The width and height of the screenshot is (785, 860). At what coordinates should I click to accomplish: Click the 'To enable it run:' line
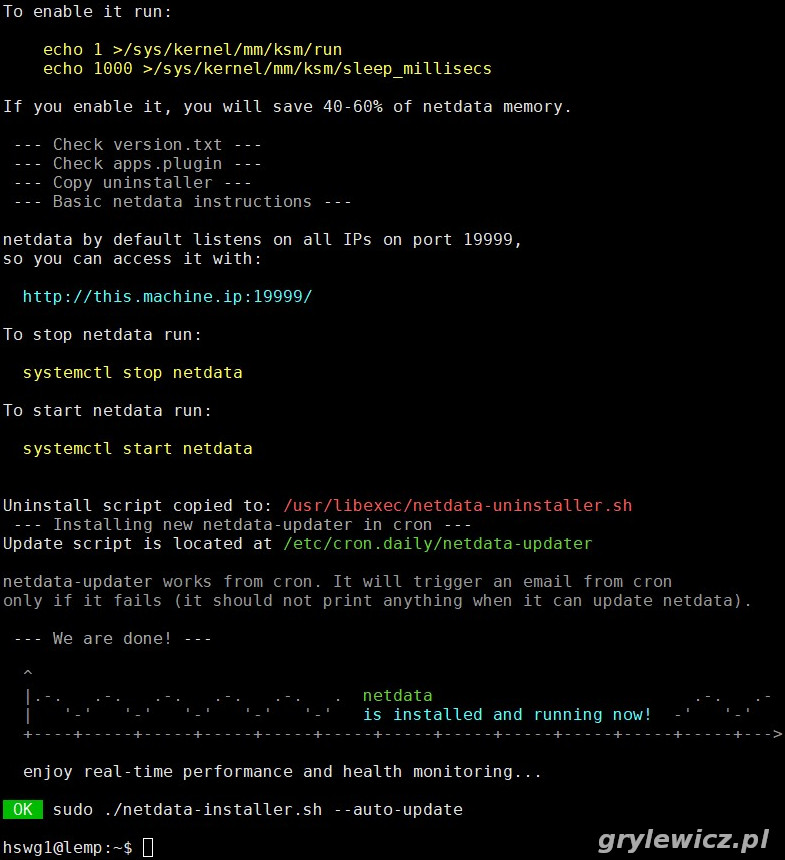[87, 12]
